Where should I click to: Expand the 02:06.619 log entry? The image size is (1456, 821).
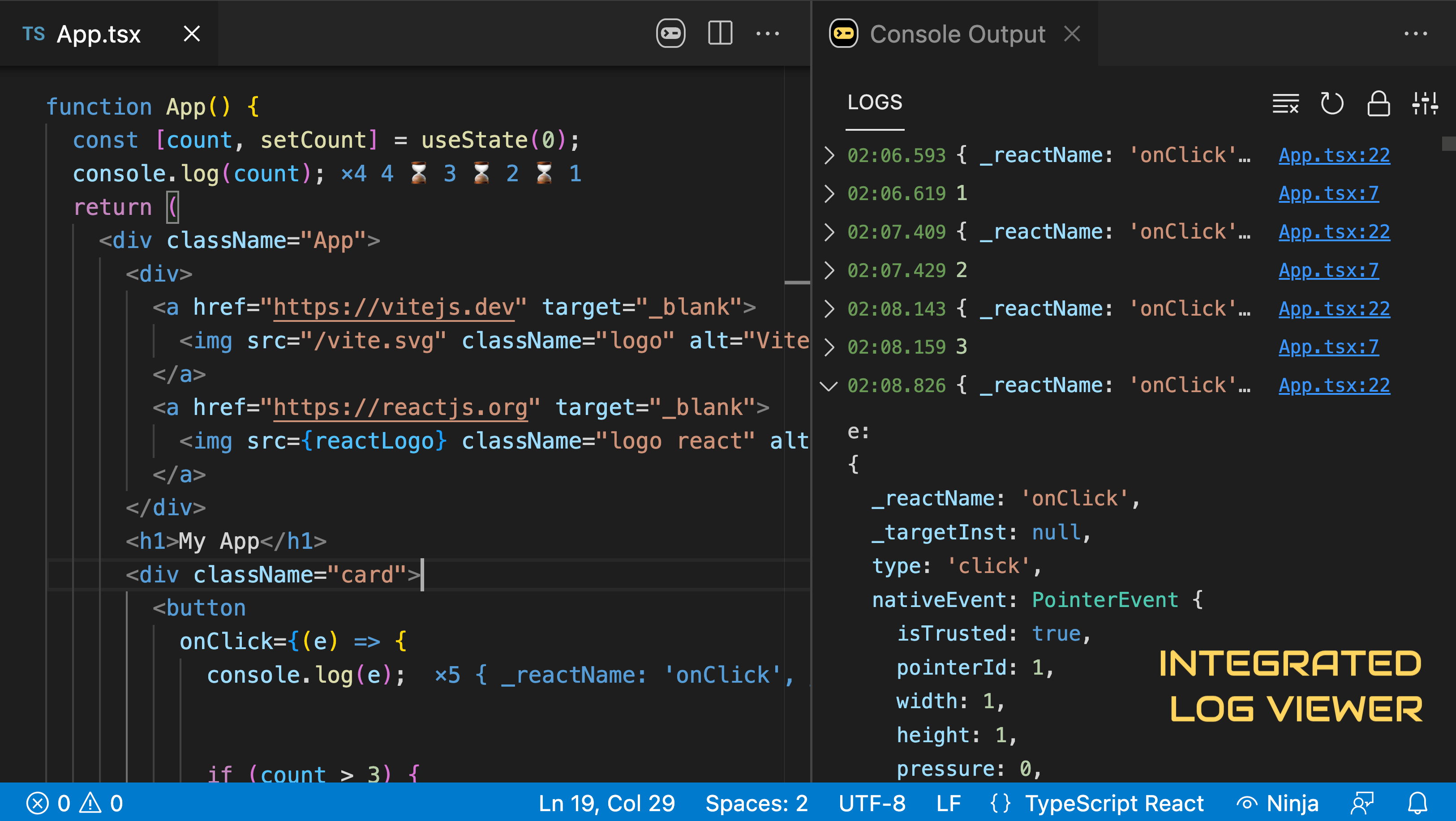(x=829, y=193)
